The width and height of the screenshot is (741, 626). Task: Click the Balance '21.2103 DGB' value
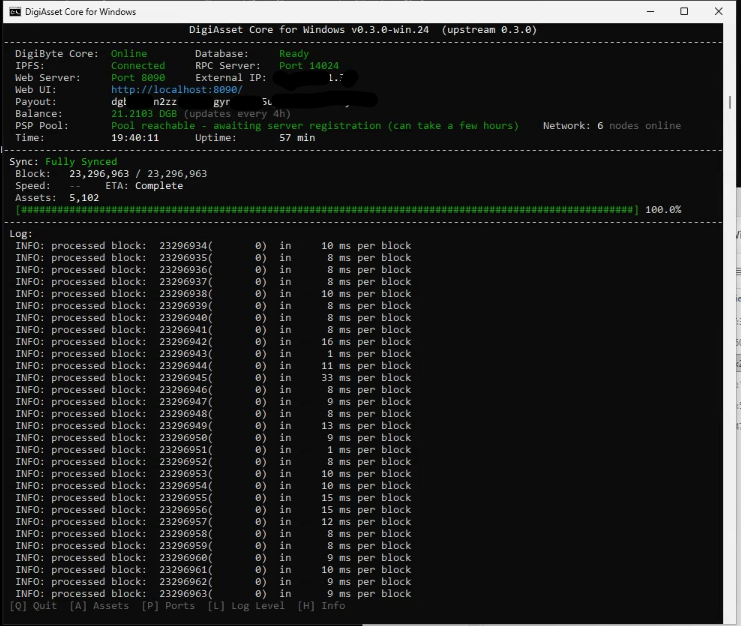[x=144, y=114]
